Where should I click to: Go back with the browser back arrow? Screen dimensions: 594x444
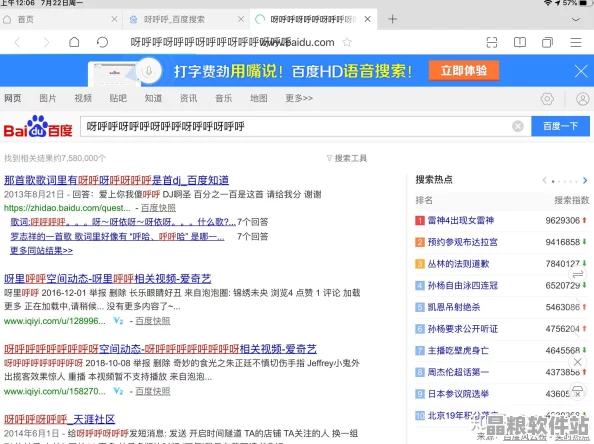coord(17,42)
